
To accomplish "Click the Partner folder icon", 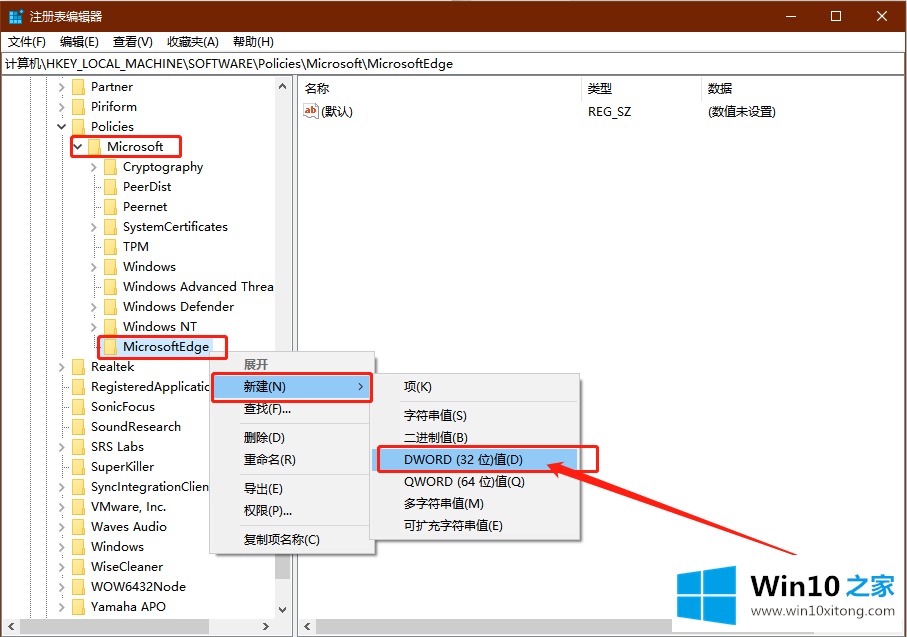I will (78, 87).
